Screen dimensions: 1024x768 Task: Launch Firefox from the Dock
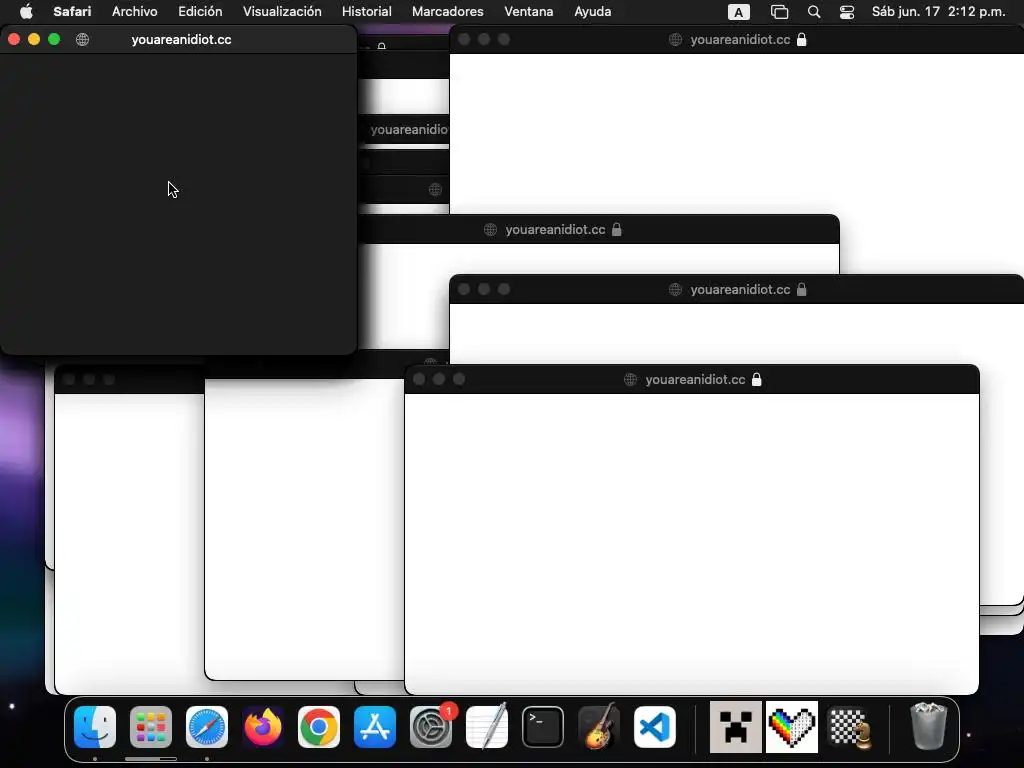263,727
